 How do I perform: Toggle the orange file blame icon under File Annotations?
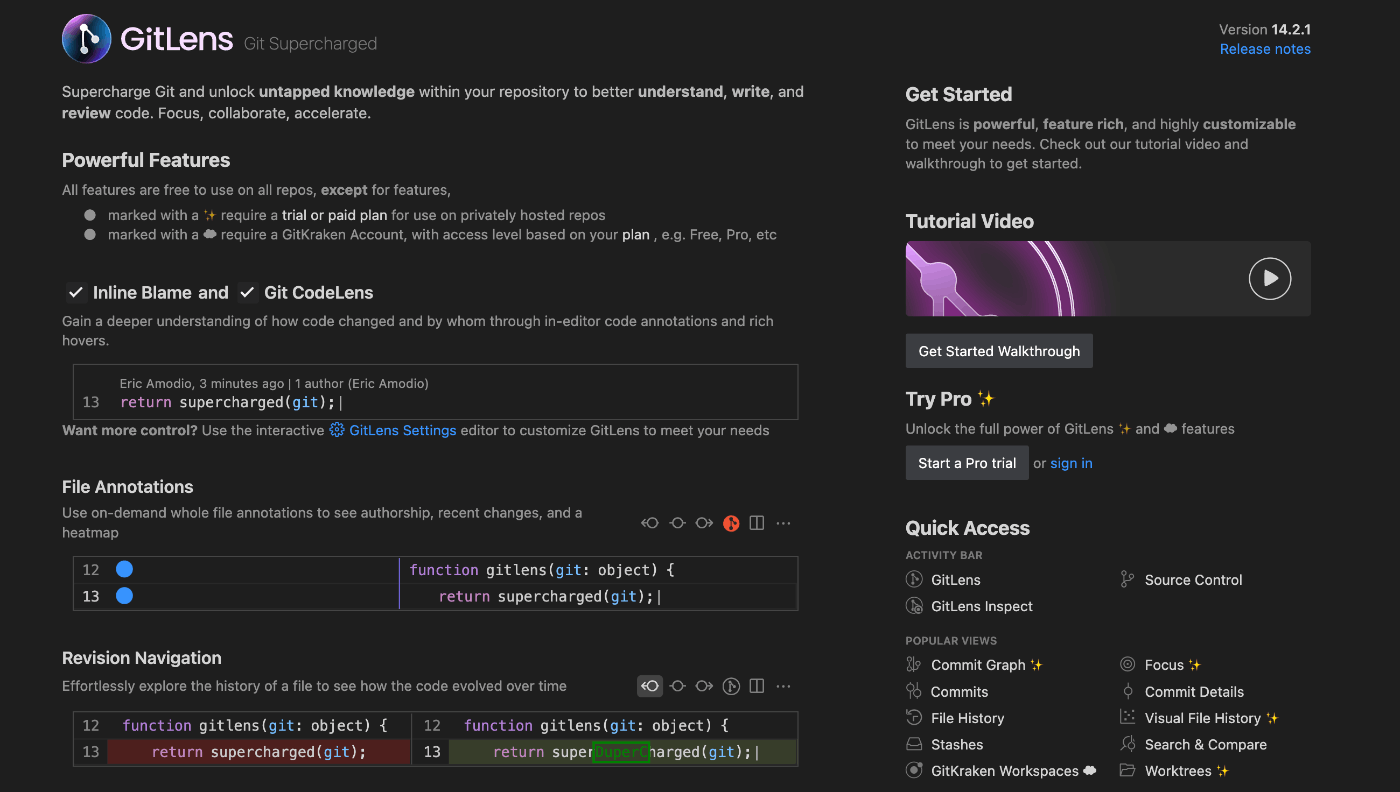(x=731, y=523)
